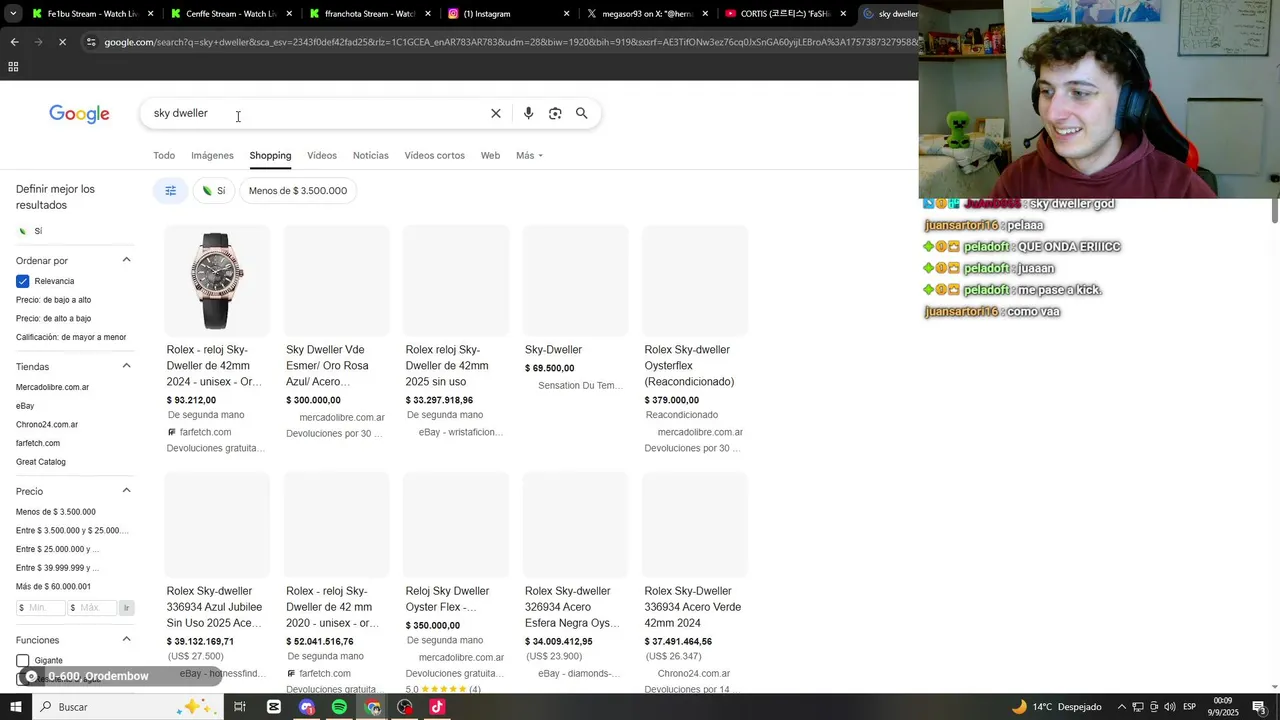Sort by Precio: de bajo a alto
Image resolution: width=1280 pixels, height=720 pixels.
[x=53, y=300]
